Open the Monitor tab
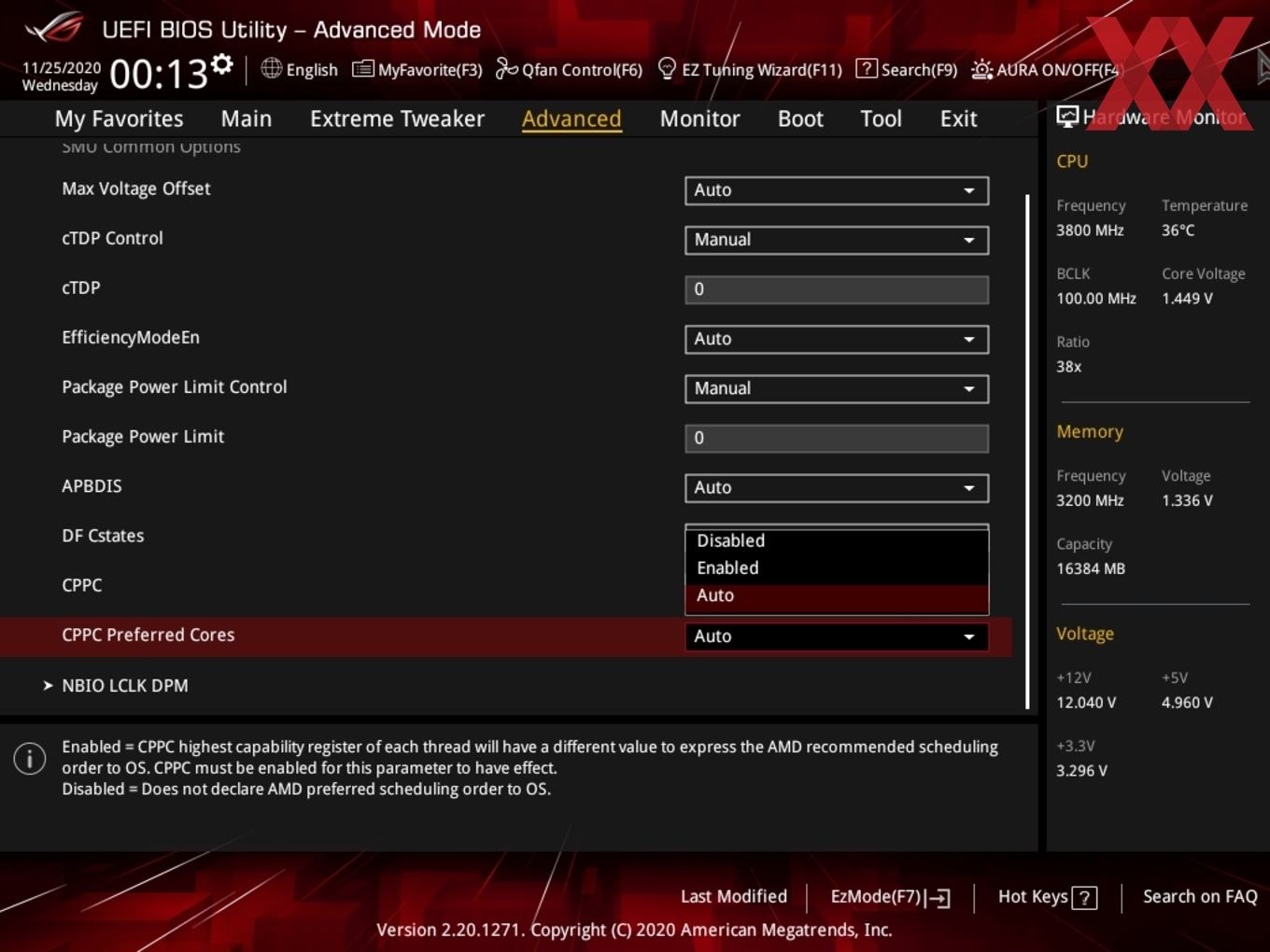This screenshot has height=952, width=1270. coord(699,119)
